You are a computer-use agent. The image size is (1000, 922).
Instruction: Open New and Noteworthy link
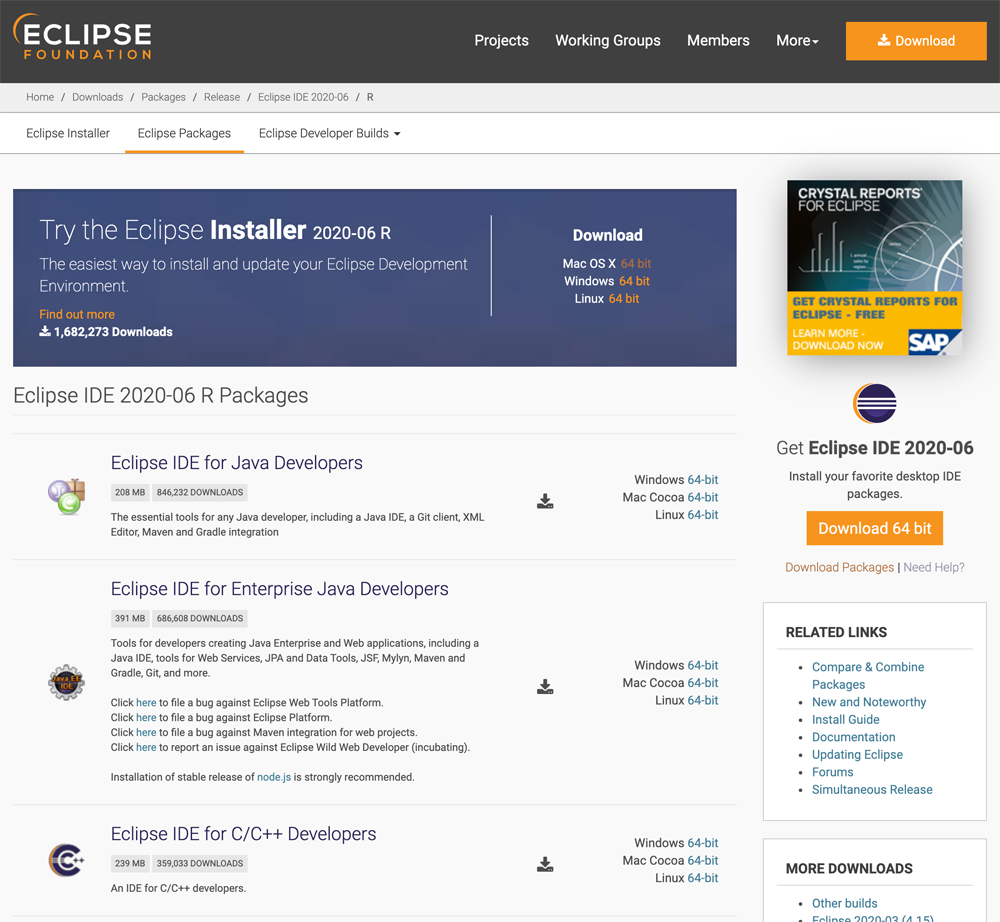pos(869,701)
